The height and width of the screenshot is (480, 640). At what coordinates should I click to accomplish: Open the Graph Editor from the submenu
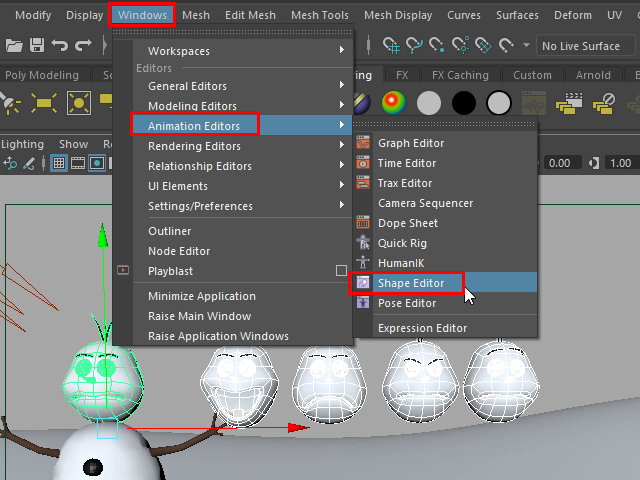(x=411, y=143)
